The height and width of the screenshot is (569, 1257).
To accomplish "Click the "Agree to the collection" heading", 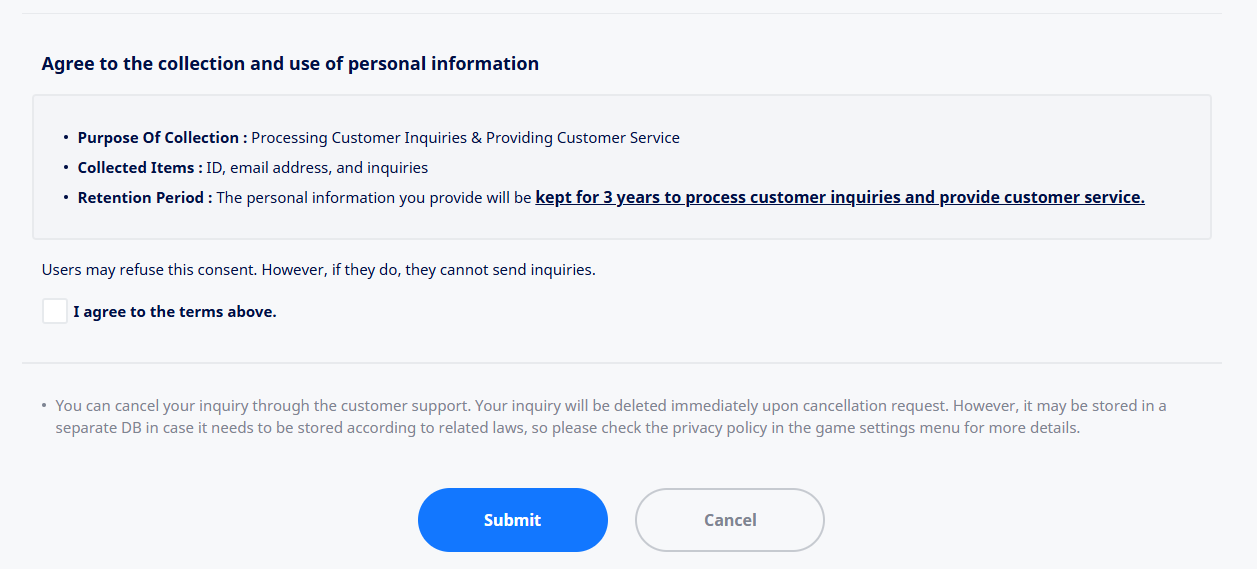I will (290, 64).
